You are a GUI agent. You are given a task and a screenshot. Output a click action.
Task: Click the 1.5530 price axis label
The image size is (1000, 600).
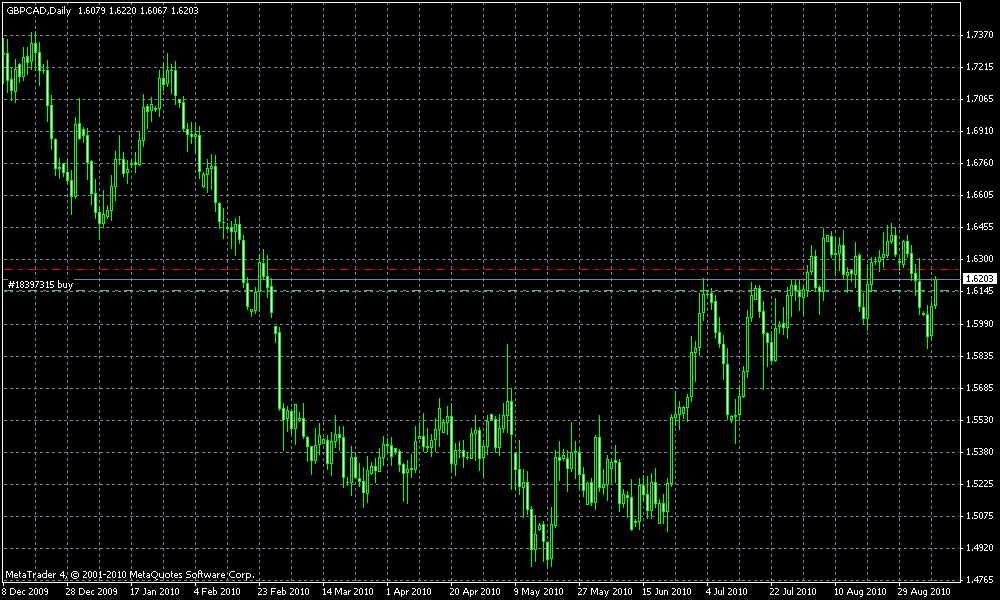[980, 420]
